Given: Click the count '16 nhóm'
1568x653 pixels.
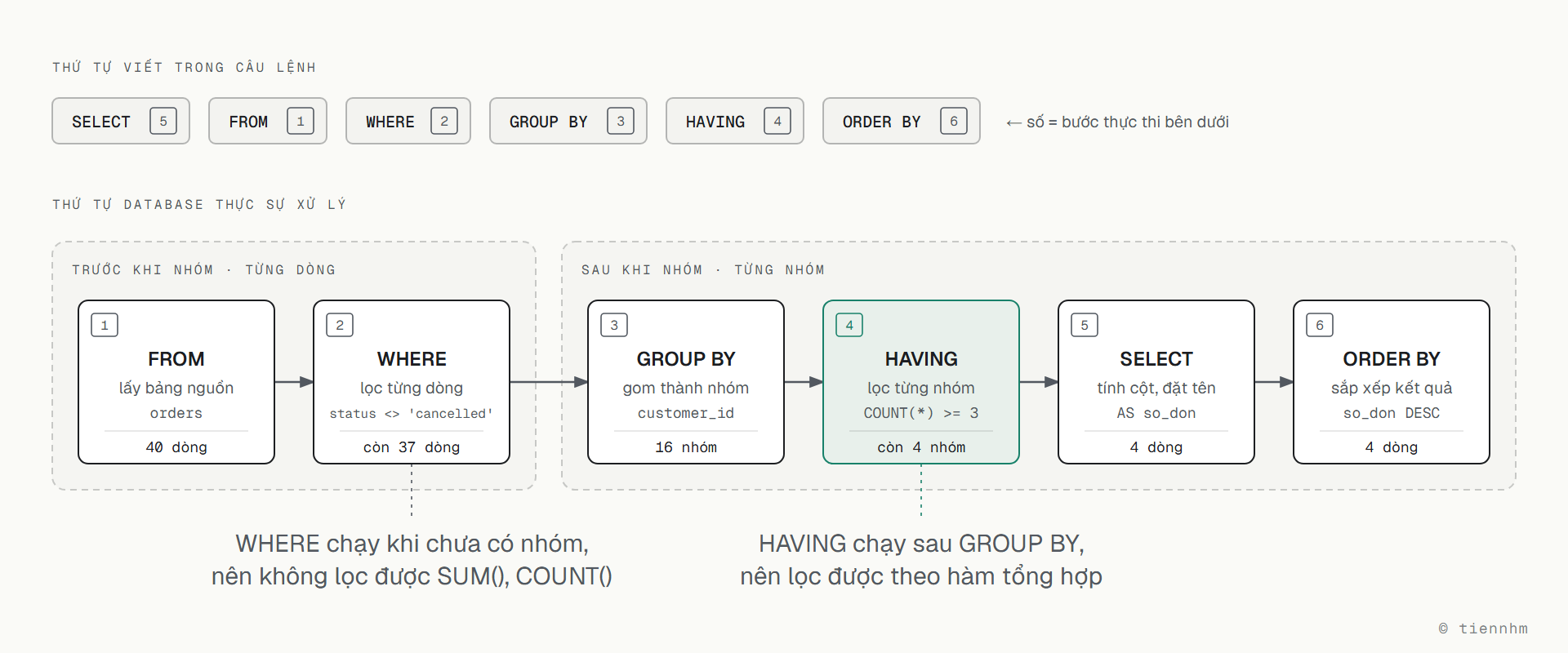Looking at the screenshot, I should point(686,447).
